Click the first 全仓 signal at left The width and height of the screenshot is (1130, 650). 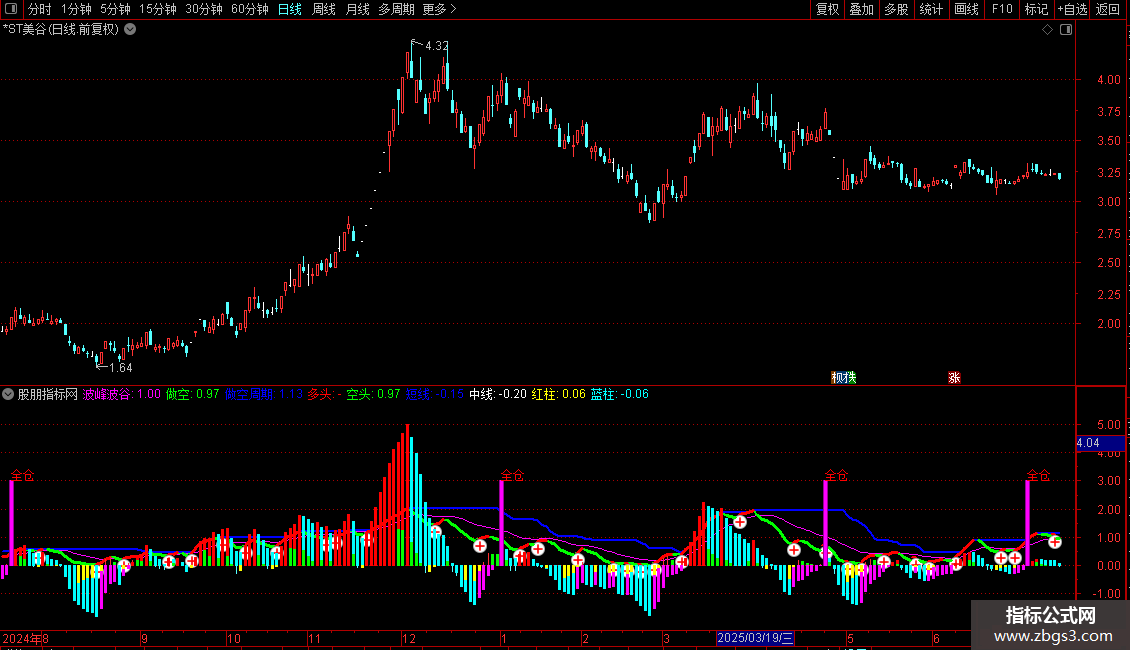point(22,476)
